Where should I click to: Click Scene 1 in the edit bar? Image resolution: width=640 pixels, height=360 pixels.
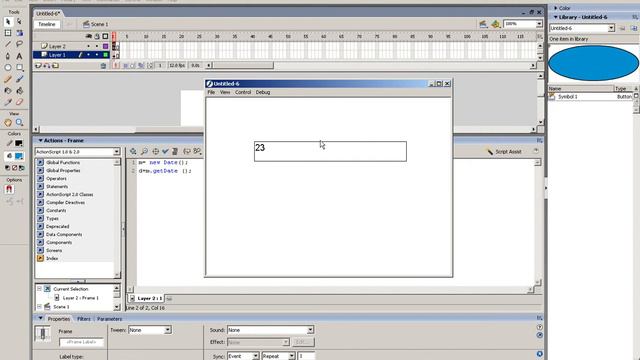point(96,24)
